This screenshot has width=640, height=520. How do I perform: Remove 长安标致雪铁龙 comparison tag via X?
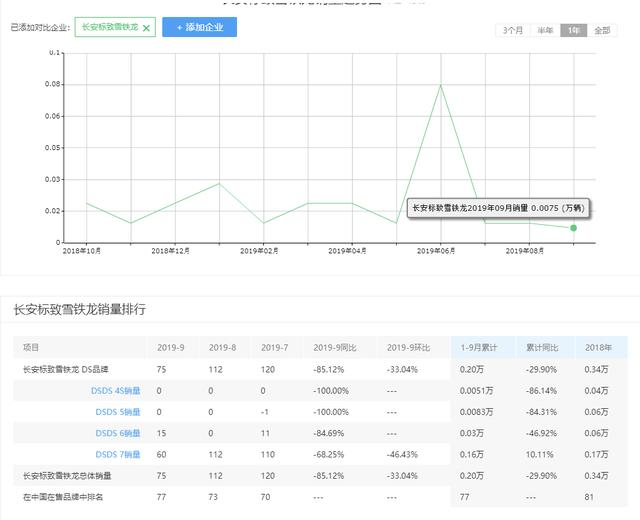pyautogui.click(x=146, y=28)
